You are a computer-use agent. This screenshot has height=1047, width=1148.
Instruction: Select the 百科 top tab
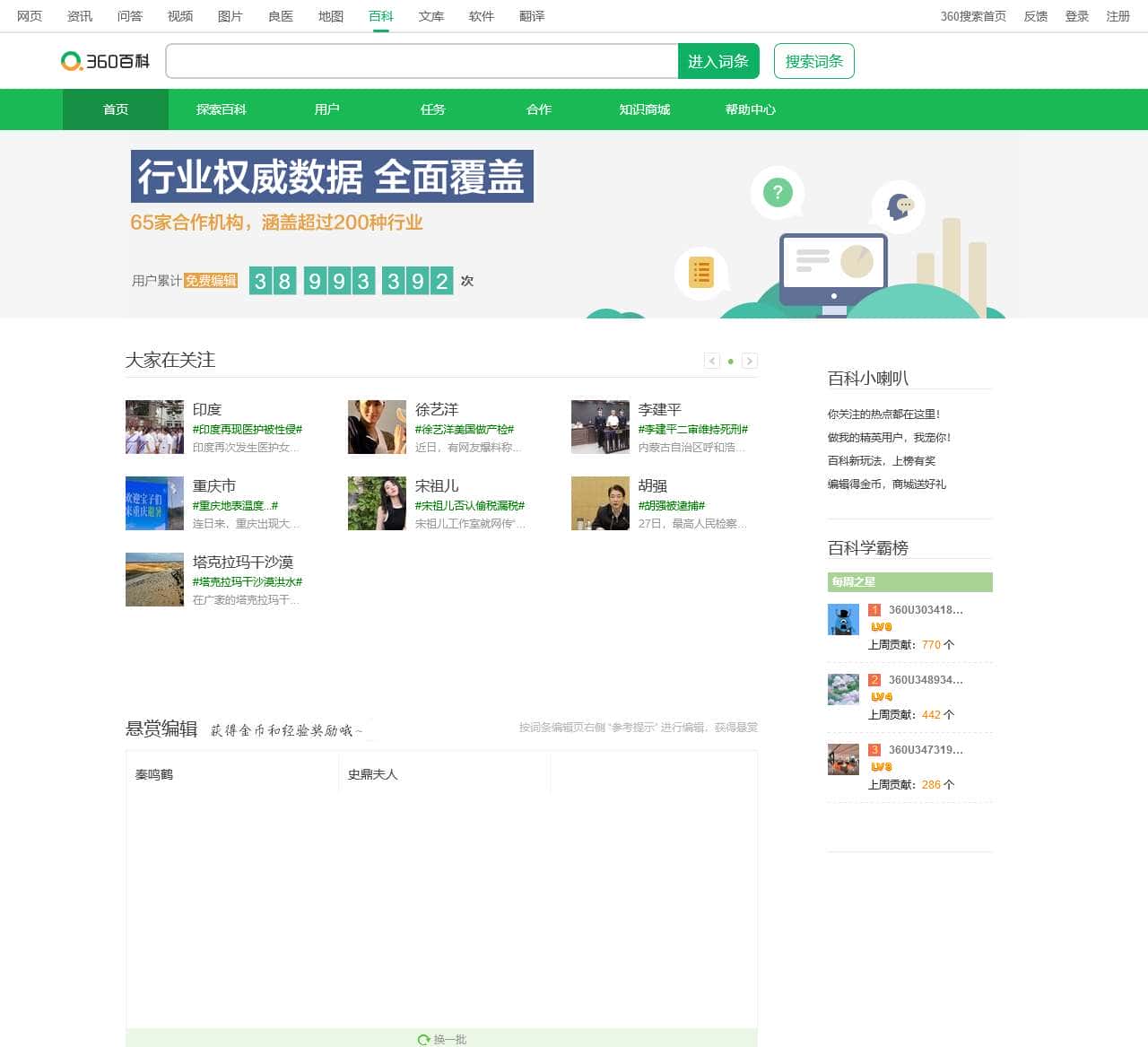point(381,16)
